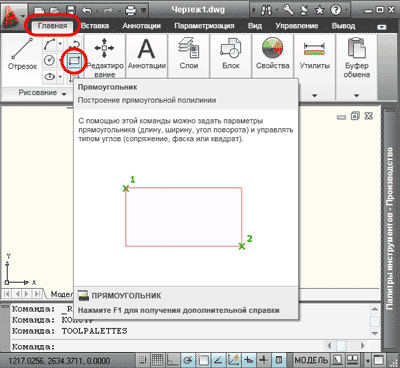The width and height of the screenshot is (400, 368).
Task: Select the Arc drawing tool
Action: pyautogui.click(x=49, y=44)
